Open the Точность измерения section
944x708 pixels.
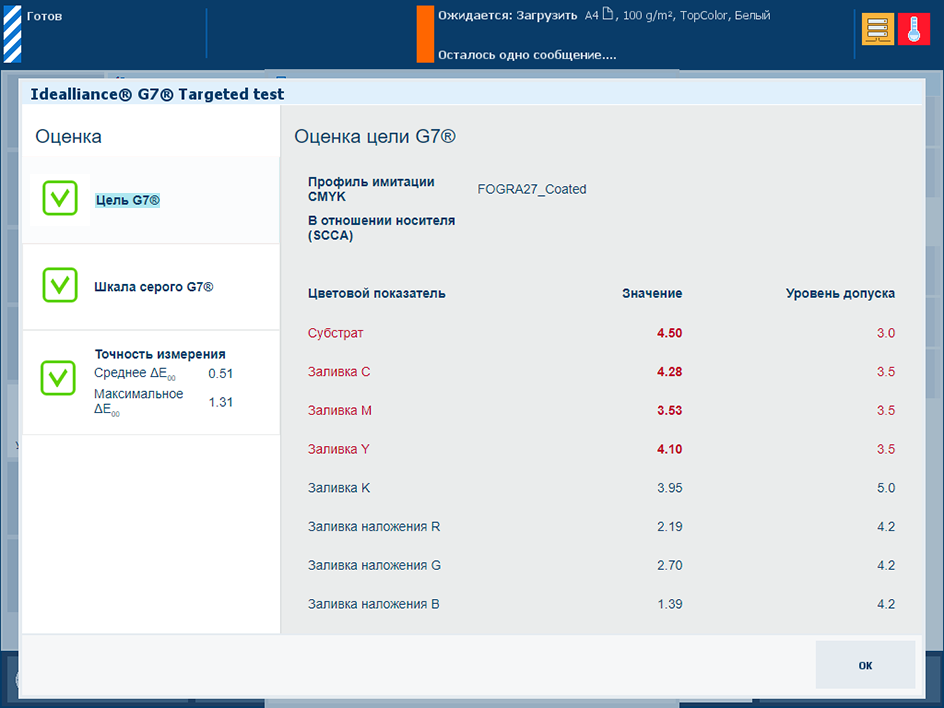pyautogui.click(x=151, y=382)
